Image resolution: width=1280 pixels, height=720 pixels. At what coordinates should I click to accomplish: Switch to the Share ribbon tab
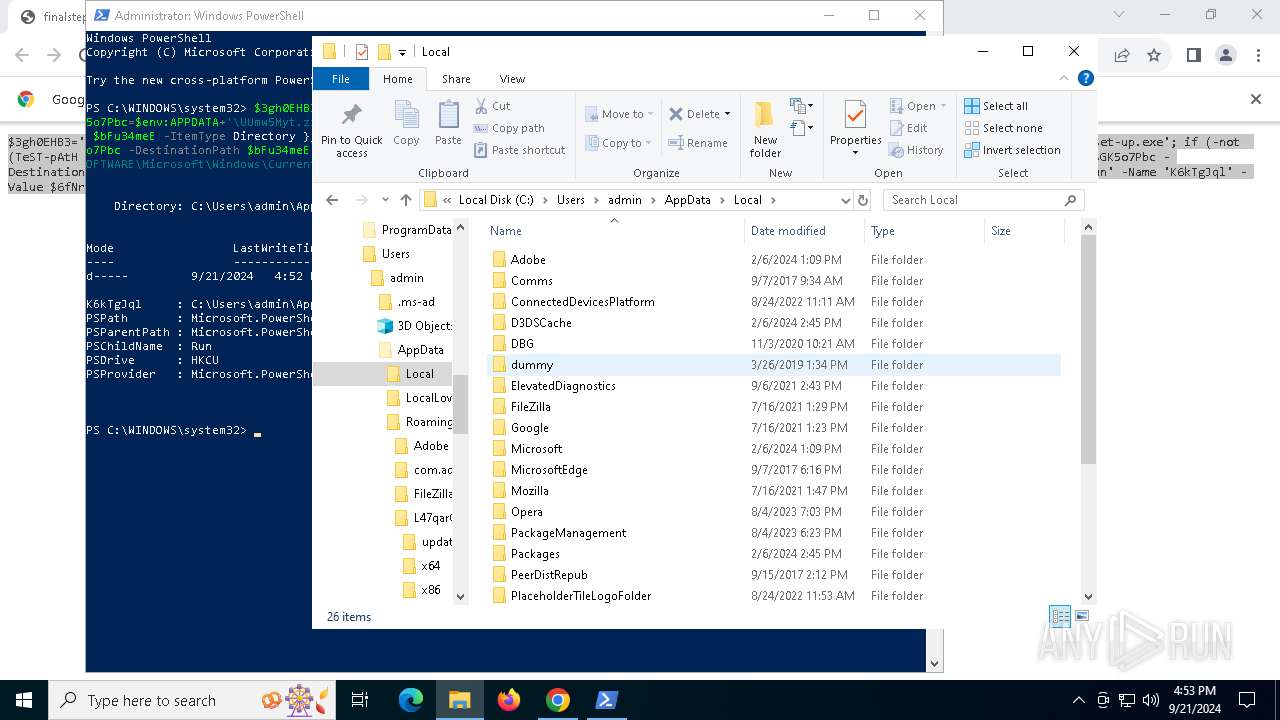point(456,79)
